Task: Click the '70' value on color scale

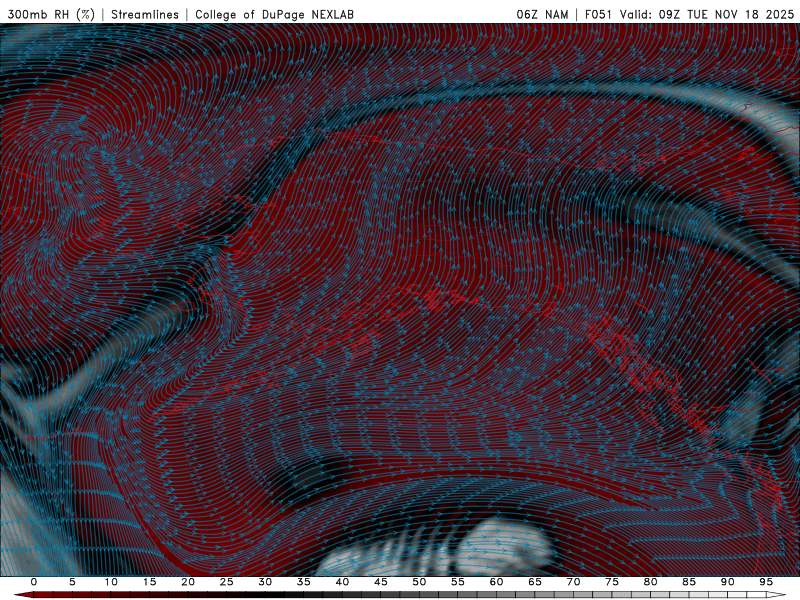Action: tap(573, 582)
